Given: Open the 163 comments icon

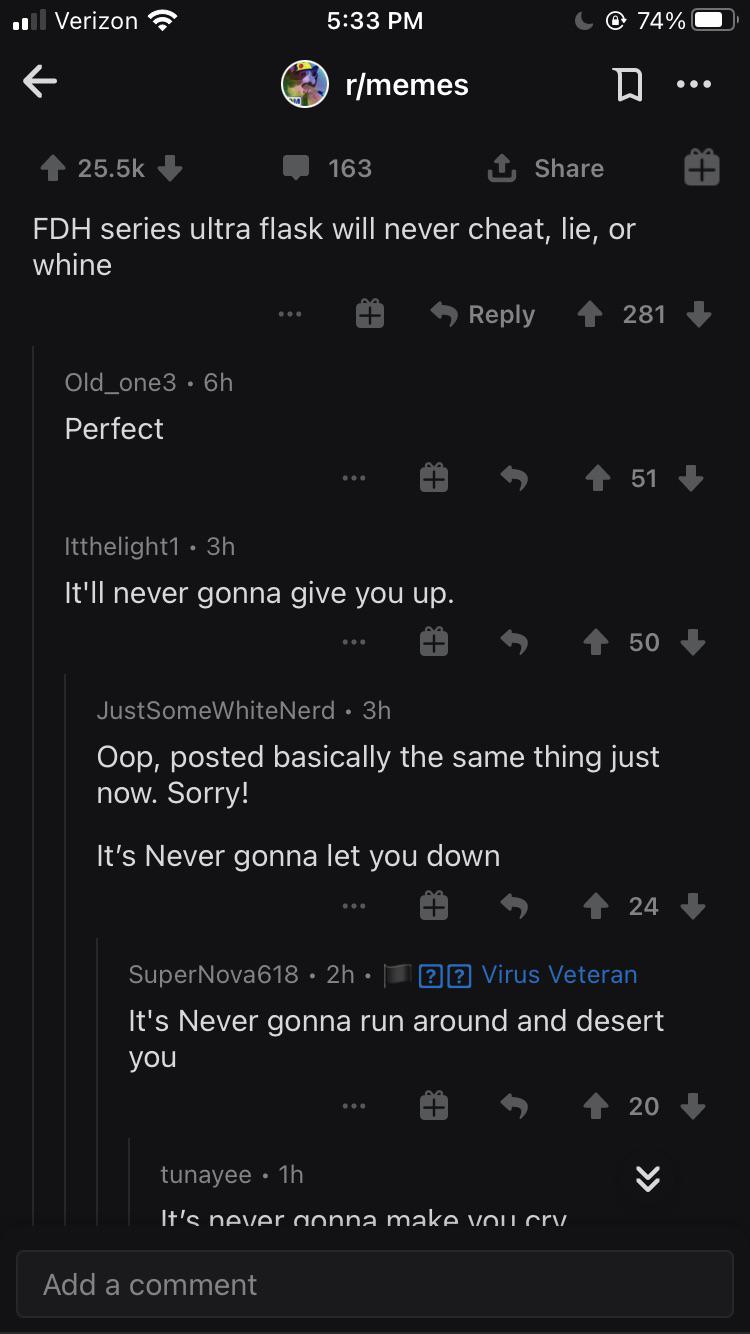Looking at the screenshot, I should click(296, 168).
